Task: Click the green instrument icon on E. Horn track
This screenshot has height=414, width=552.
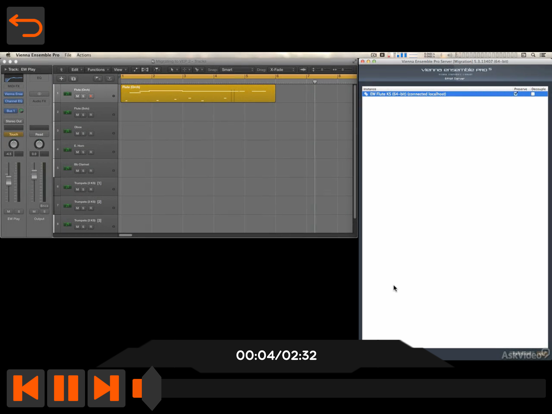Action: point(67,150)
